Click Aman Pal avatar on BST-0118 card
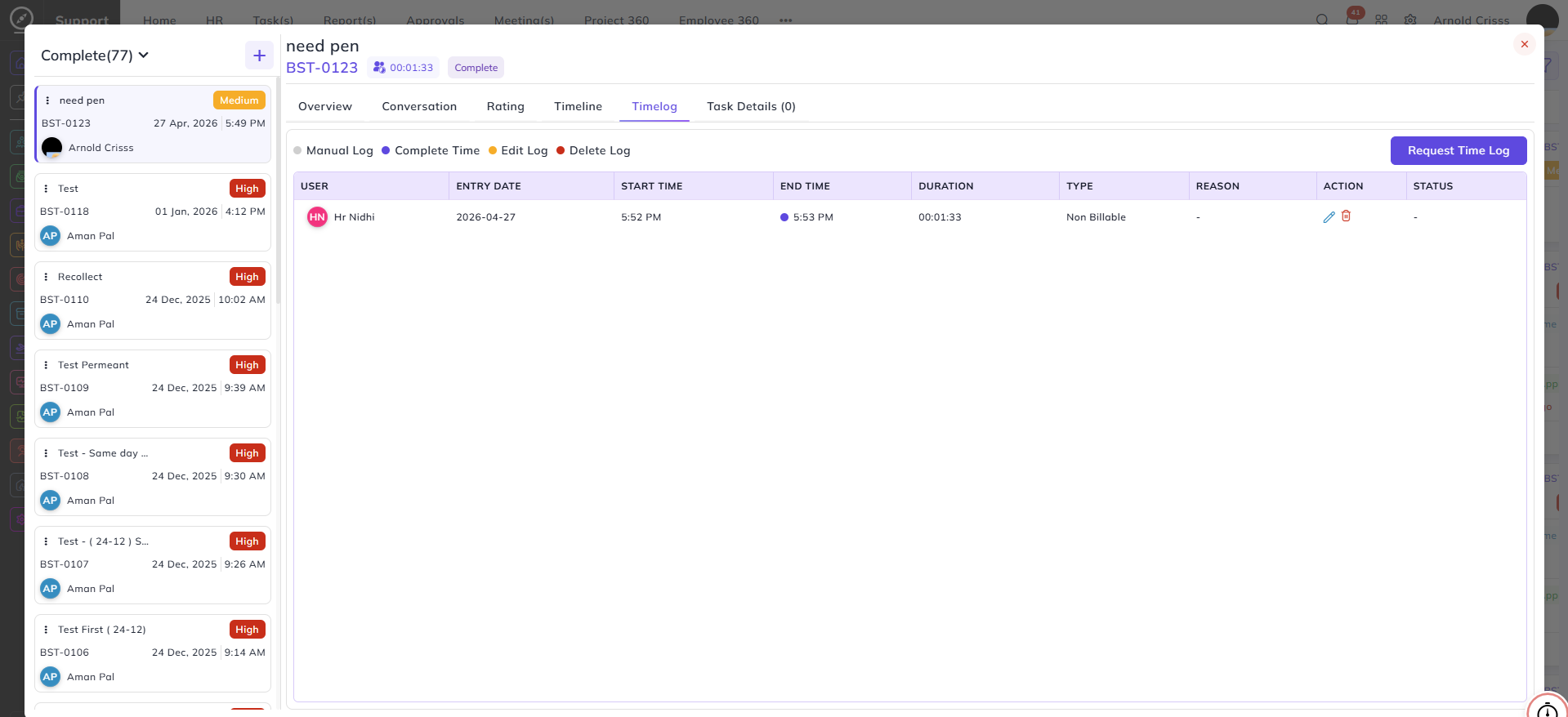The image size is (1568, 717). [51, 236]
